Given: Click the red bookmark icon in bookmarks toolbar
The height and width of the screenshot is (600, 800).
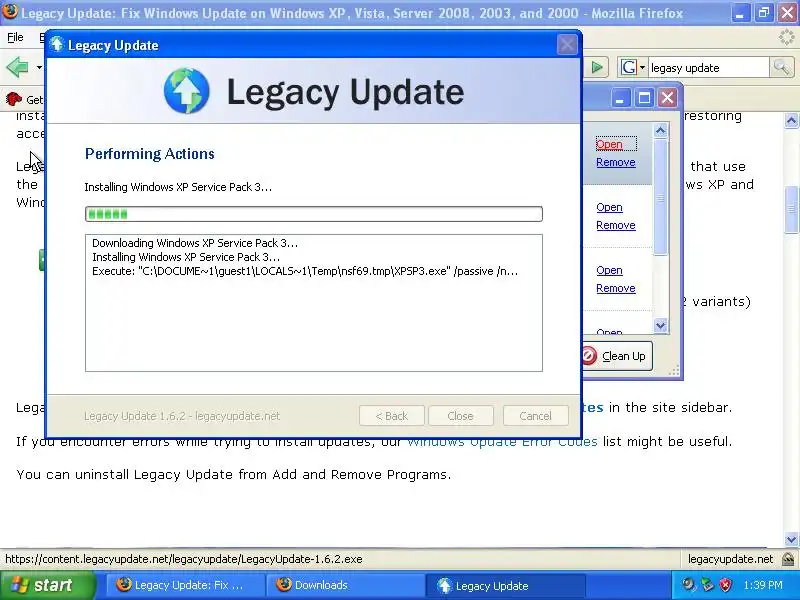Looking at the screenshot, I should pyautogui.click(x=13, y=99).
